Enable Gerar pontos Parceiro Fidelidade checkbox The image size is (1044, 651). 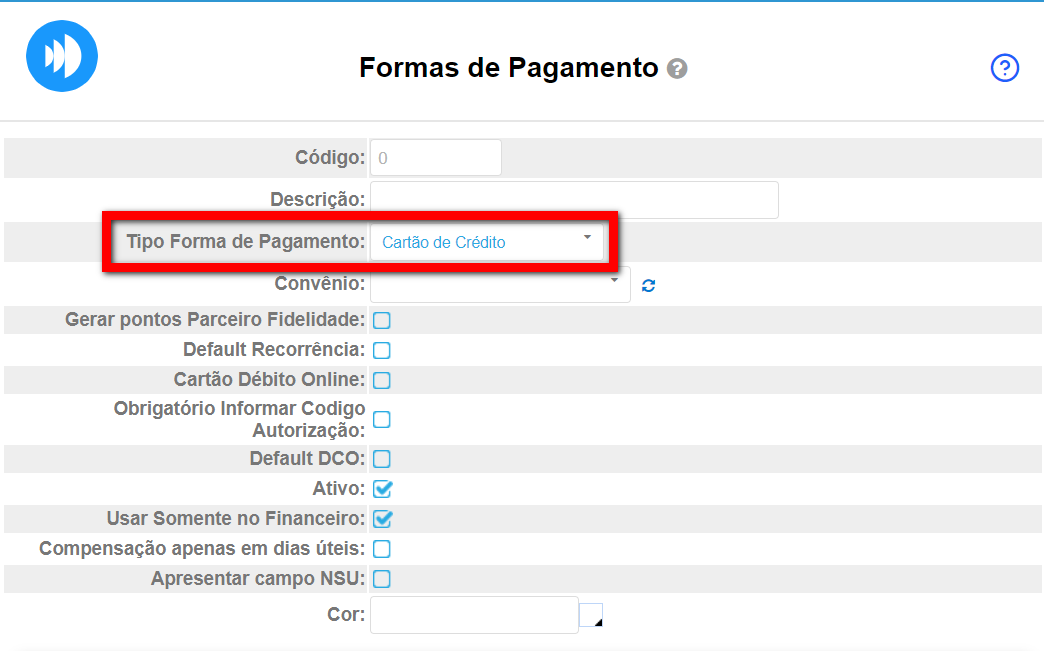click(x=382, y=320)
